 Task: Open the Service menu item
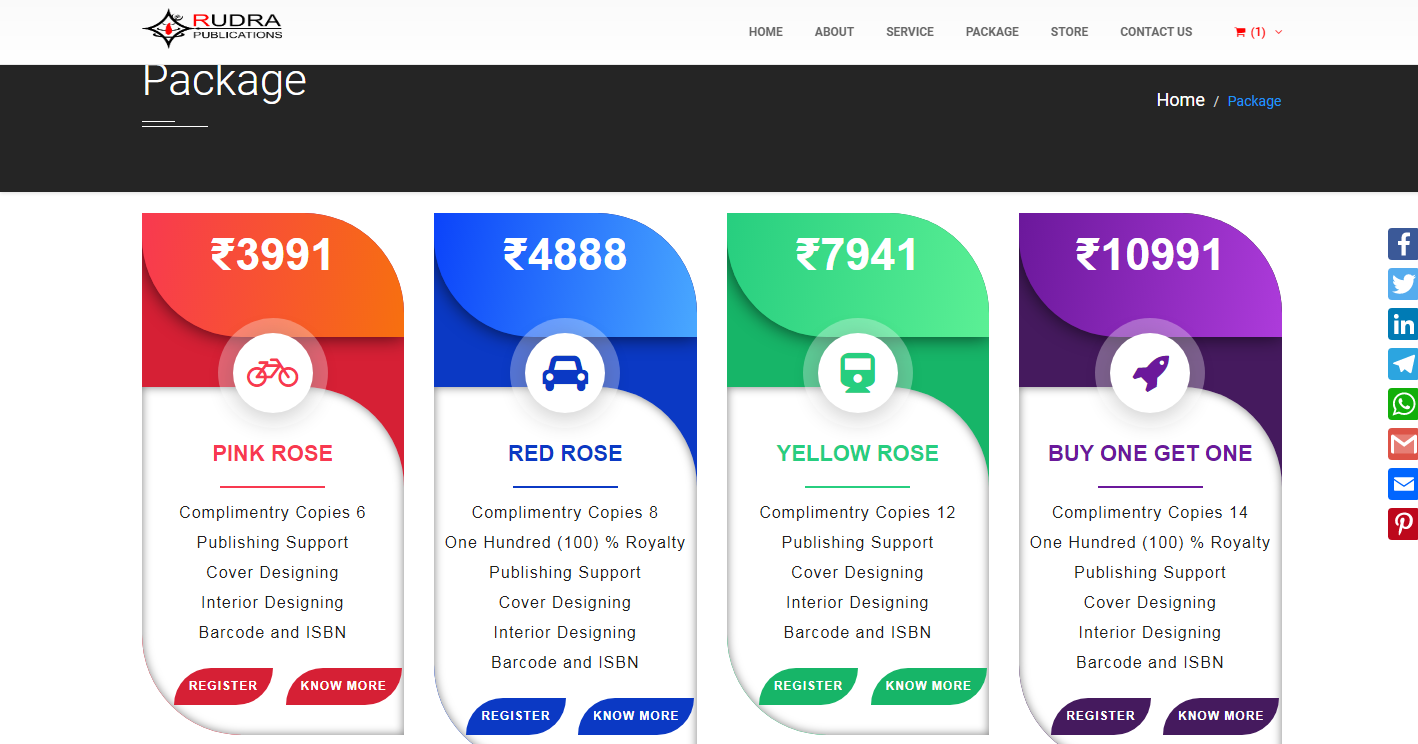[x=909, y=32]
